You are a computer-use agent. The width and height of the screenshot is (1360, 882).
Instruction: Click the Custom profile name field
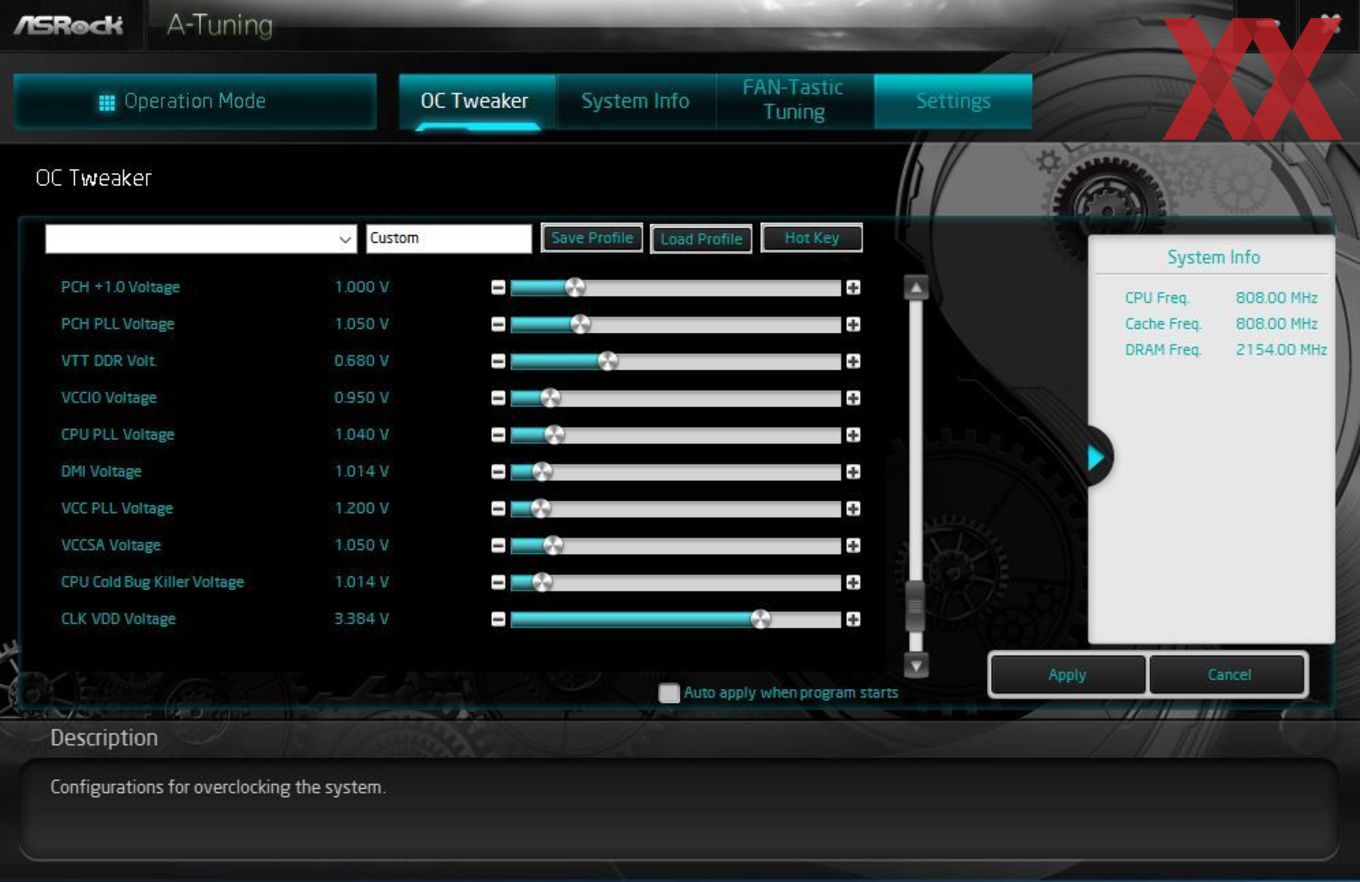(449, 239)
